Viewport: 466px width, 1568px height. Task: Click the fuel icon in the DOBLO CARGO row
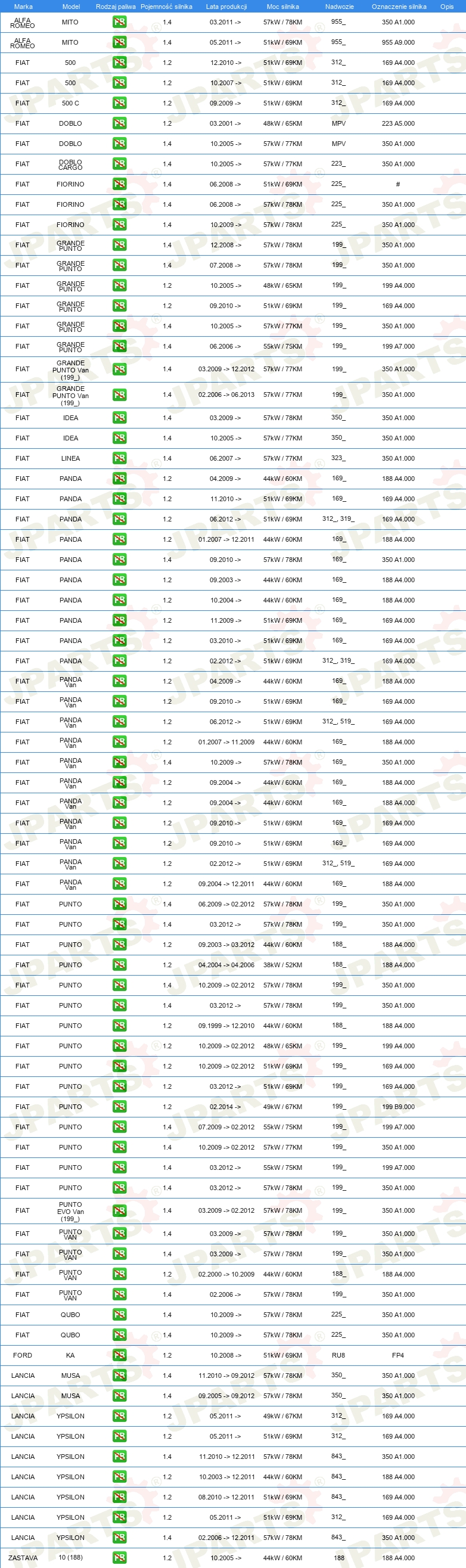click(119, 164)
